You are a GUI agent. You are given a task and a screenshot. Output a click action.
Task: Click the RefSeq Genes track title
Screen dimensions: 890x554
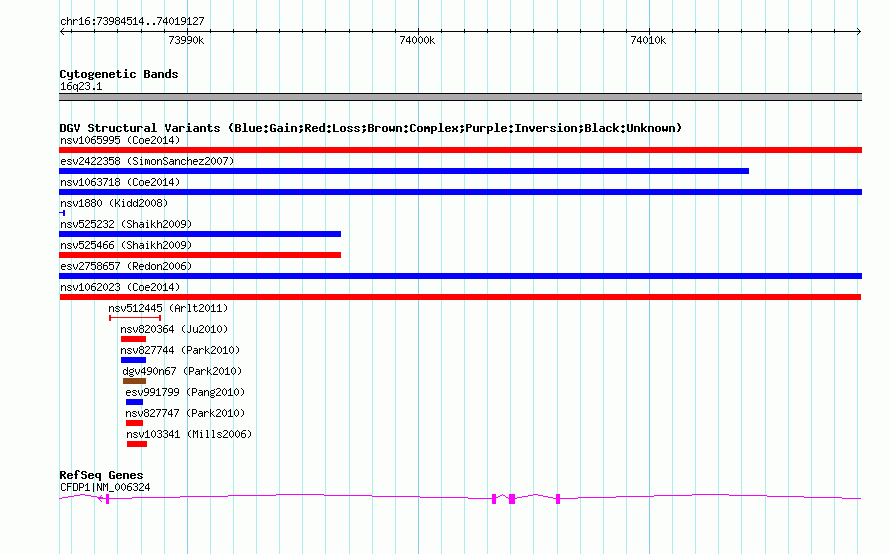(101, 475)
